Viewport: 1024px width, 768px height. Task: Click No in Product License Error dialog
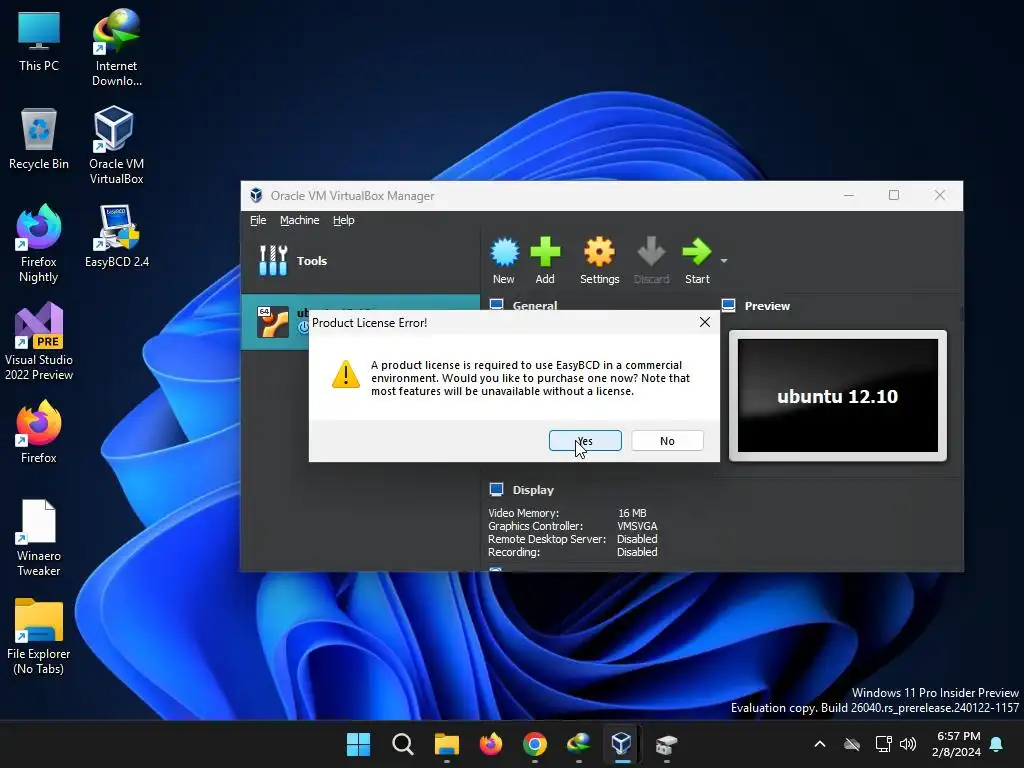667,441
